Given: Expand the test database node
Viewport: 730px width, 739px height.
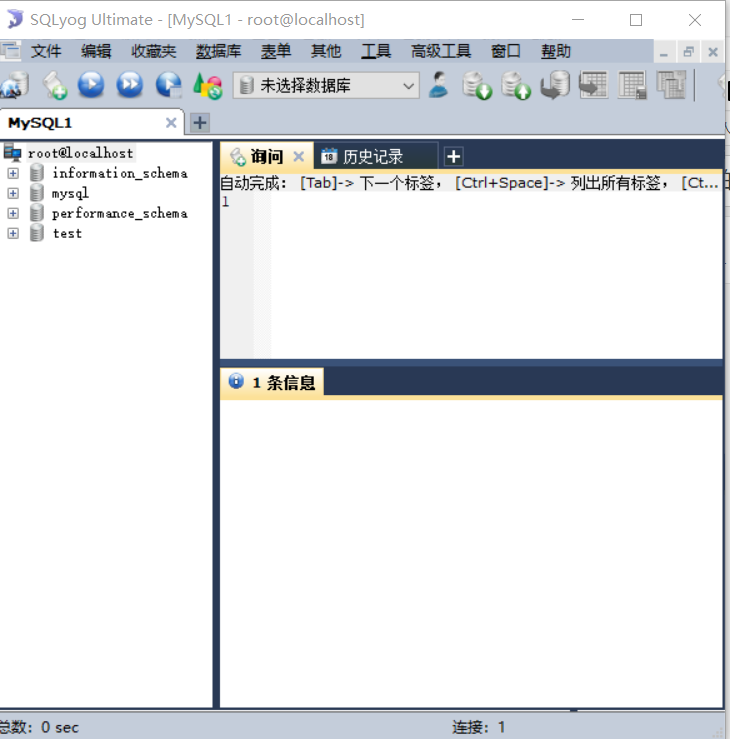Looking at the screenshot, I should tap(13, 233).
